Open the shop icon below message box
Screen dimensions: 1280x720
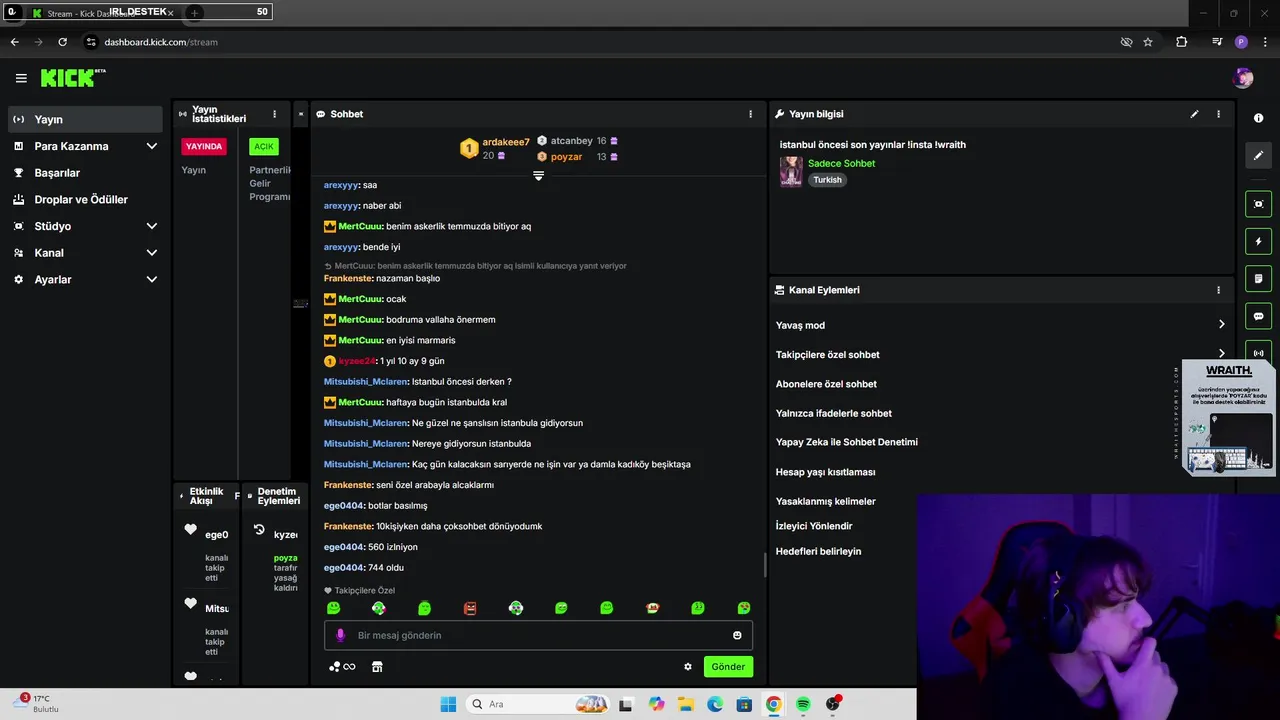[377, 667]
